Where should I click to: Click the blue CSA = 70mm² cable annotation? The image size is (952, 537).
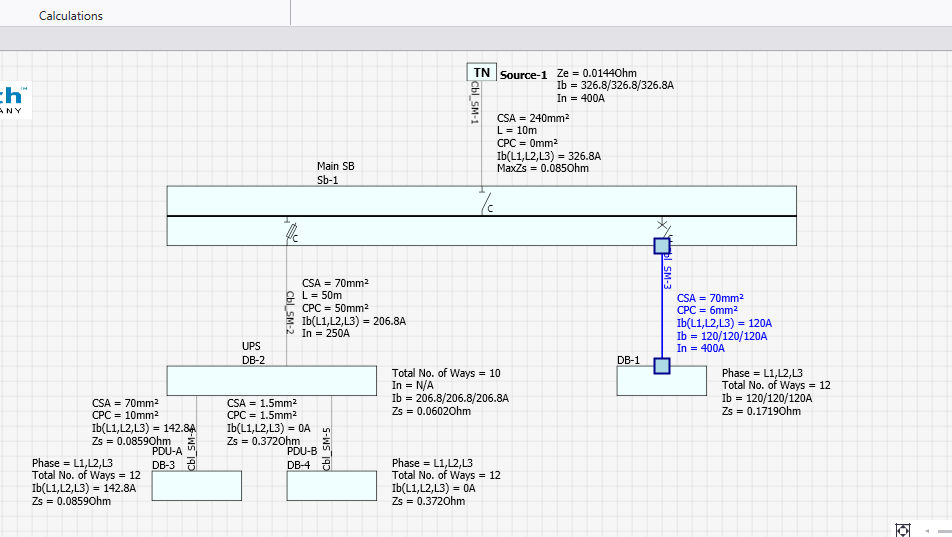pyautogui.click(x=710, y=298)
